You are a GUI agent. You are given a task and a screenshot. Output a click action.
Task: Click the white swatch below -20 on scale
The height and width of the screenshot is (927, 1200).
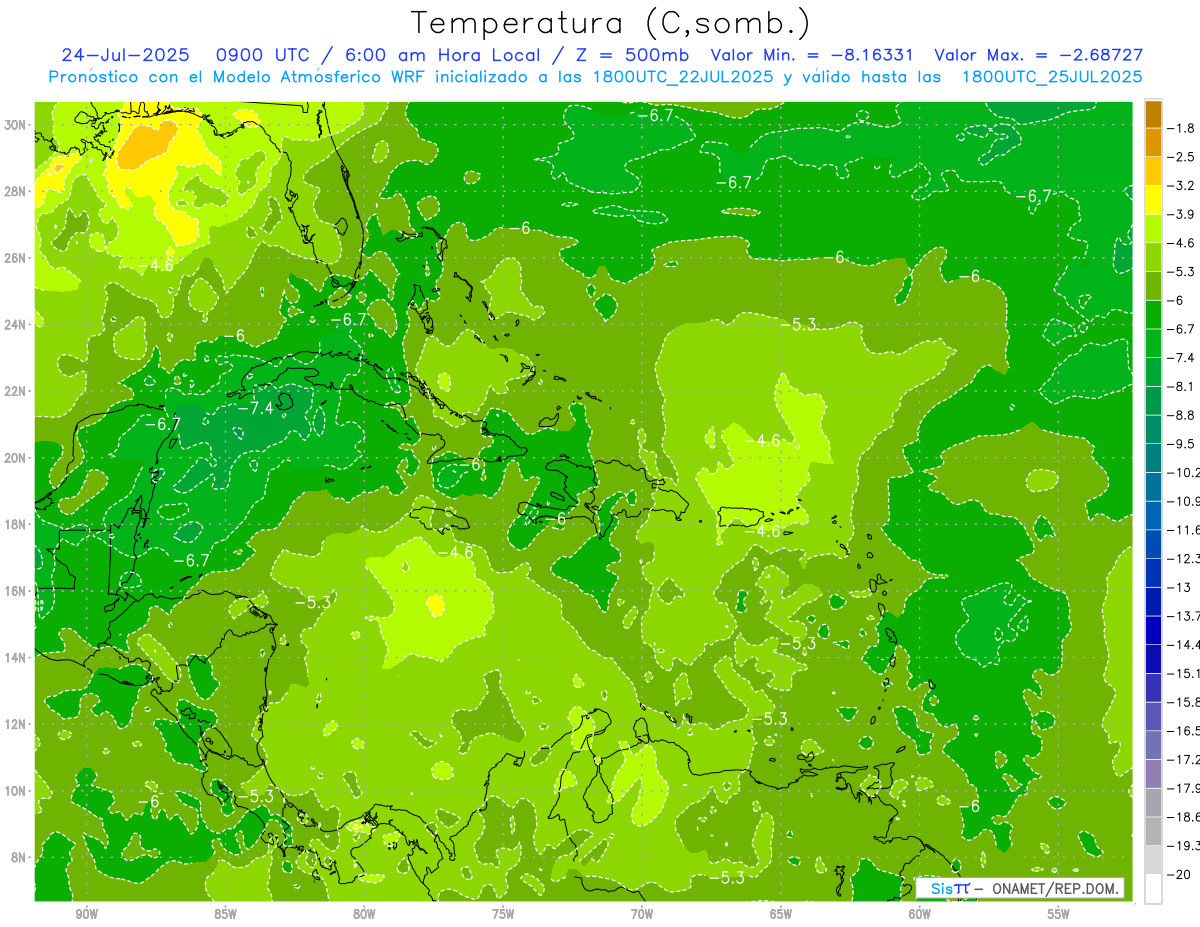(1153, 889)
